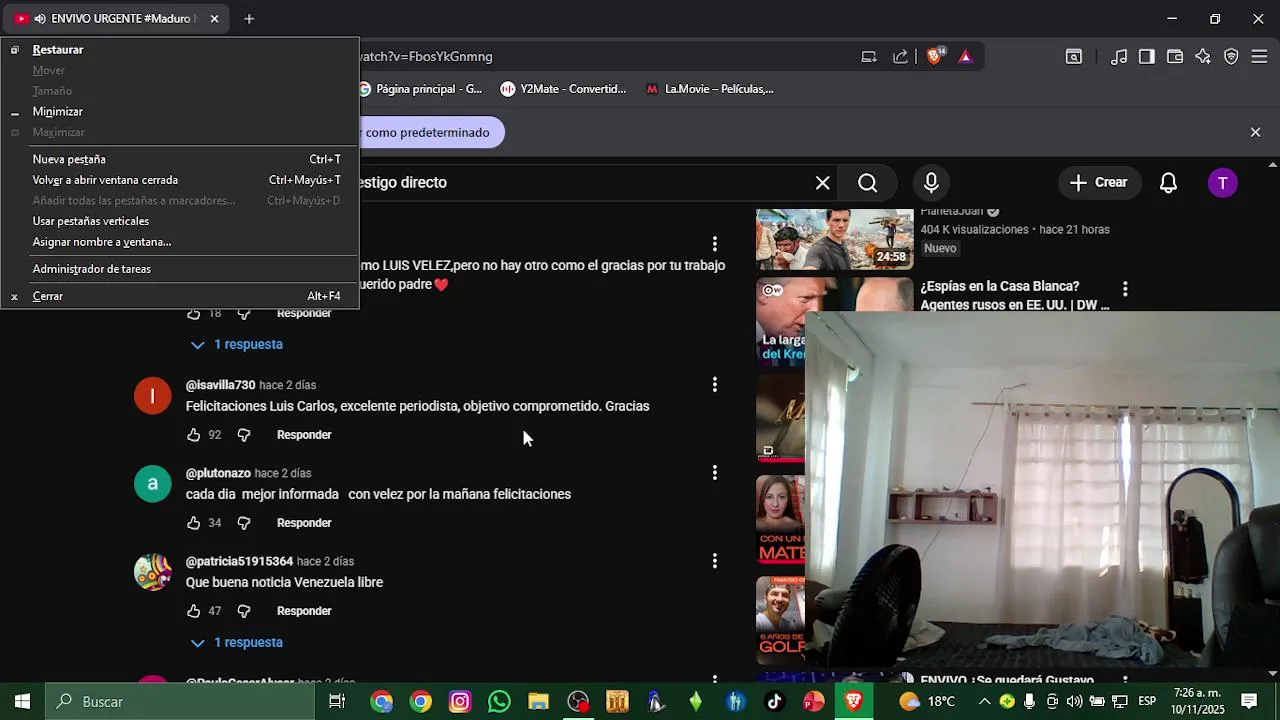Viewport: 1280px width, 720px height.
Task: Dislike the comment by @patricia51915364
Action: pyautogui.click(x=243, y=611)
